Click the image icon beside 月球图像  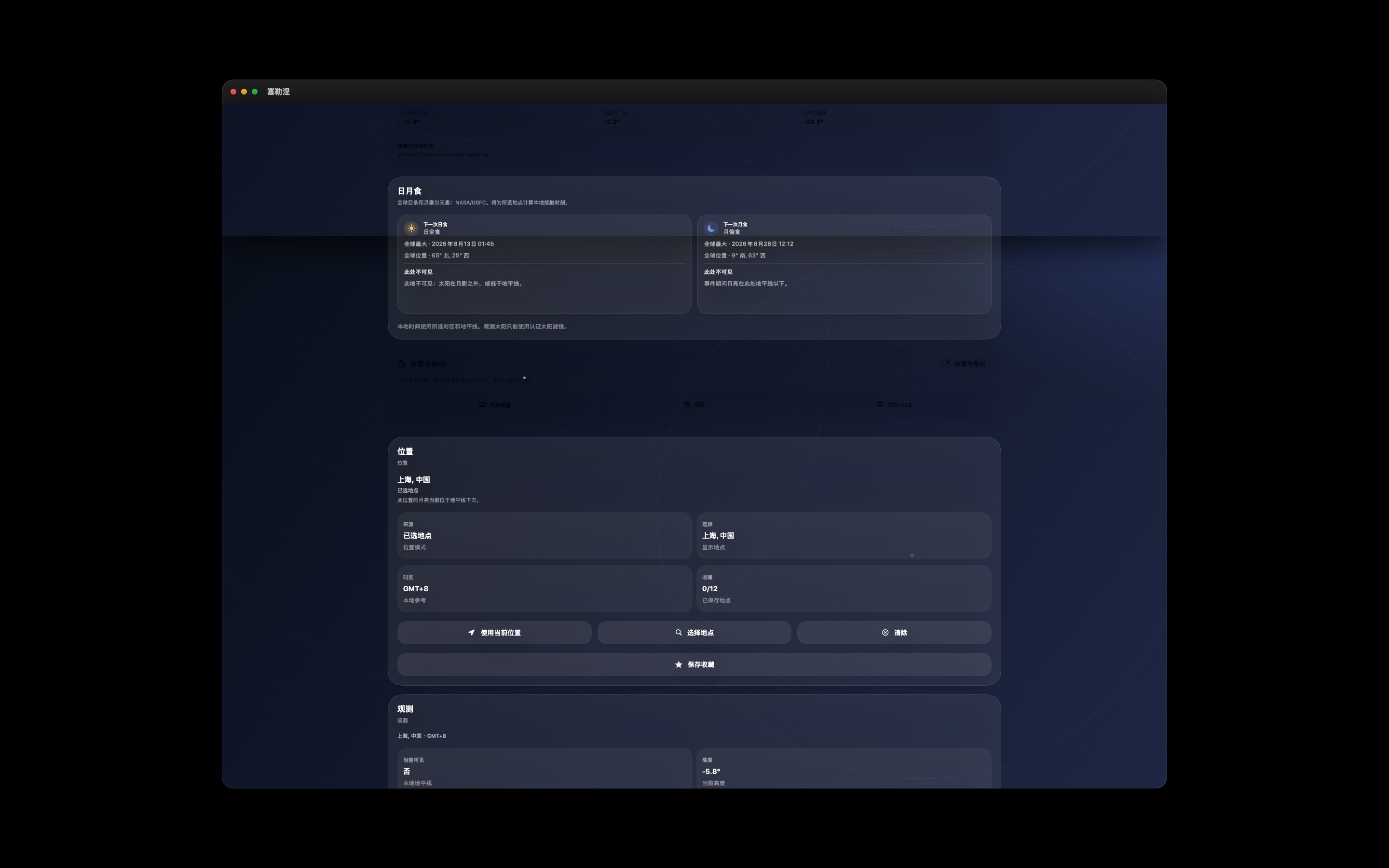[x=482, y=405]
